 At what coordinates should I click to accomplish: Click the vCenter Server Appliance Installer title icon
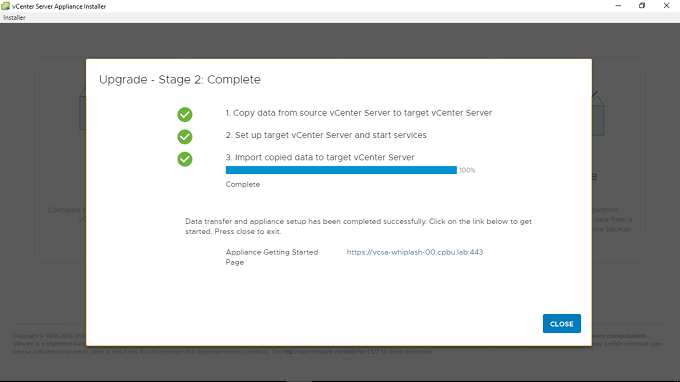pos(5,6)
